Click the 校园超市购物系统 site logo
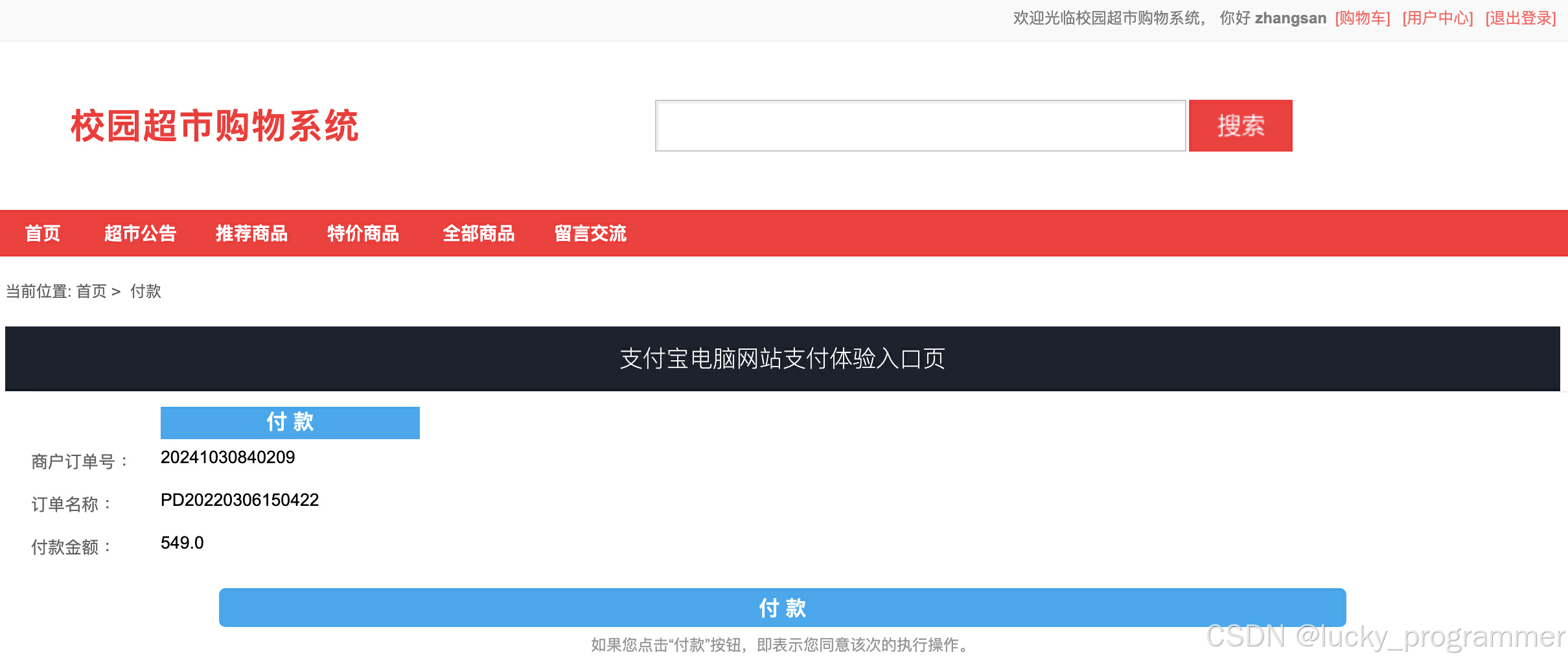 click(214, 126)
